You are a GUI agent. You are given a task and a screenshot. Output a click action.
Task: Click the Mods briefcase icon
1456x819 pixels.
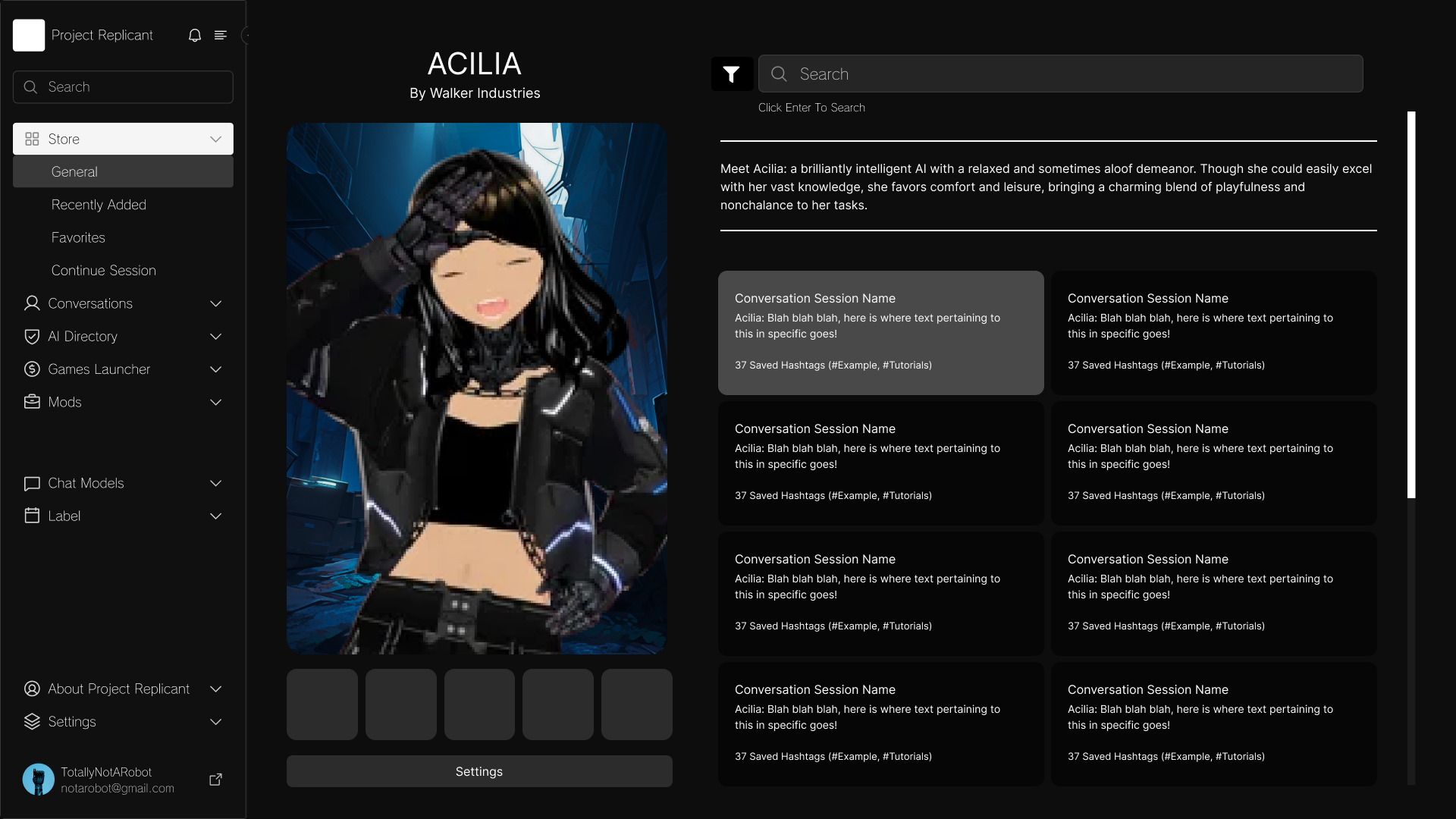[32, 402]
